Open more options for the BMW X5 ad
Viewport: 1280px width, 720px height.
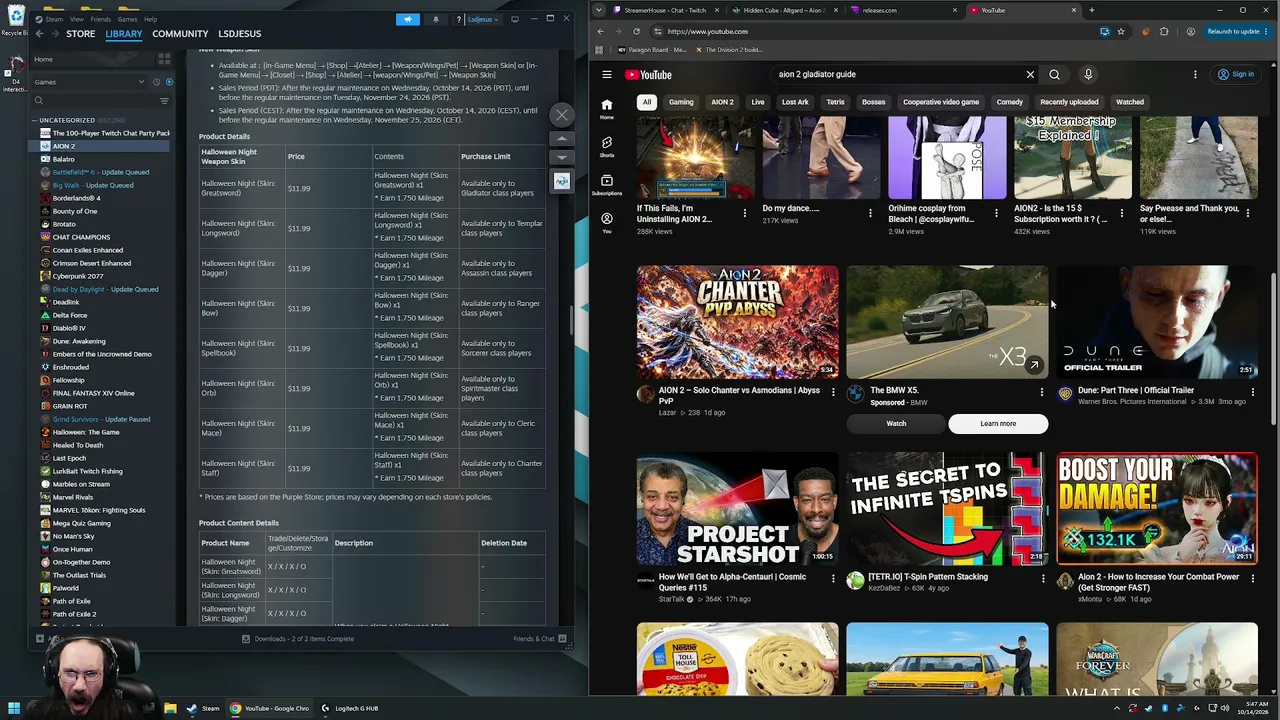[x=1042, y=392]
